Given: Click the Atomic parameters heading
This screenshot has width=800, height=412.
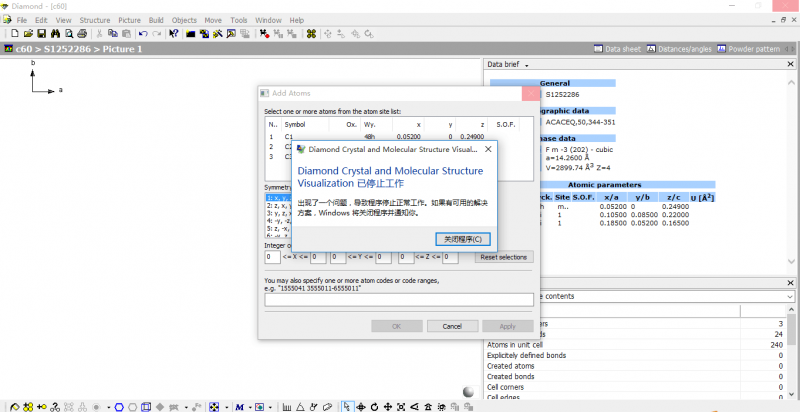Looking at the screenshot, I should (x=604, y=185).
